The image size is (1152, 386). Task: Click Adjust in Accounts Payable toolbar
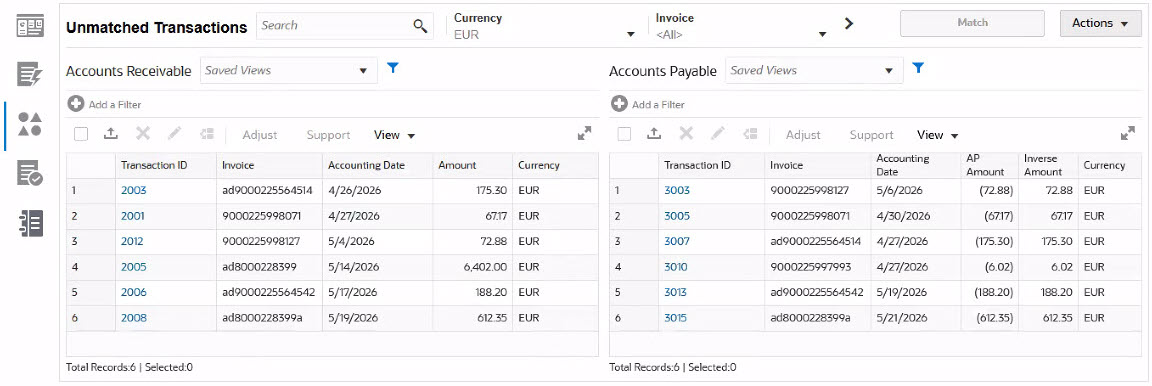[x=803, y=135]
